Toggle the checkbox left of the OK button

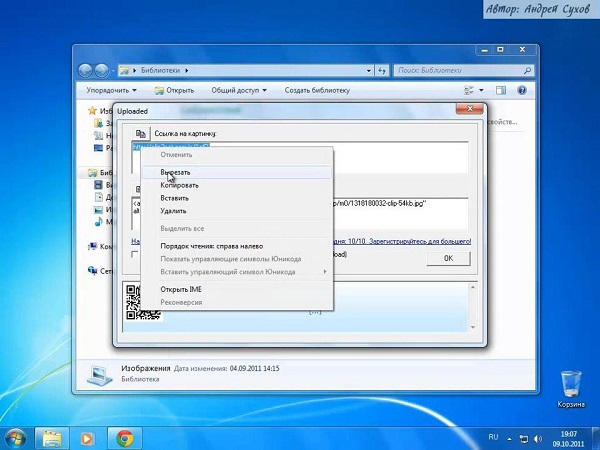point(135,256)
